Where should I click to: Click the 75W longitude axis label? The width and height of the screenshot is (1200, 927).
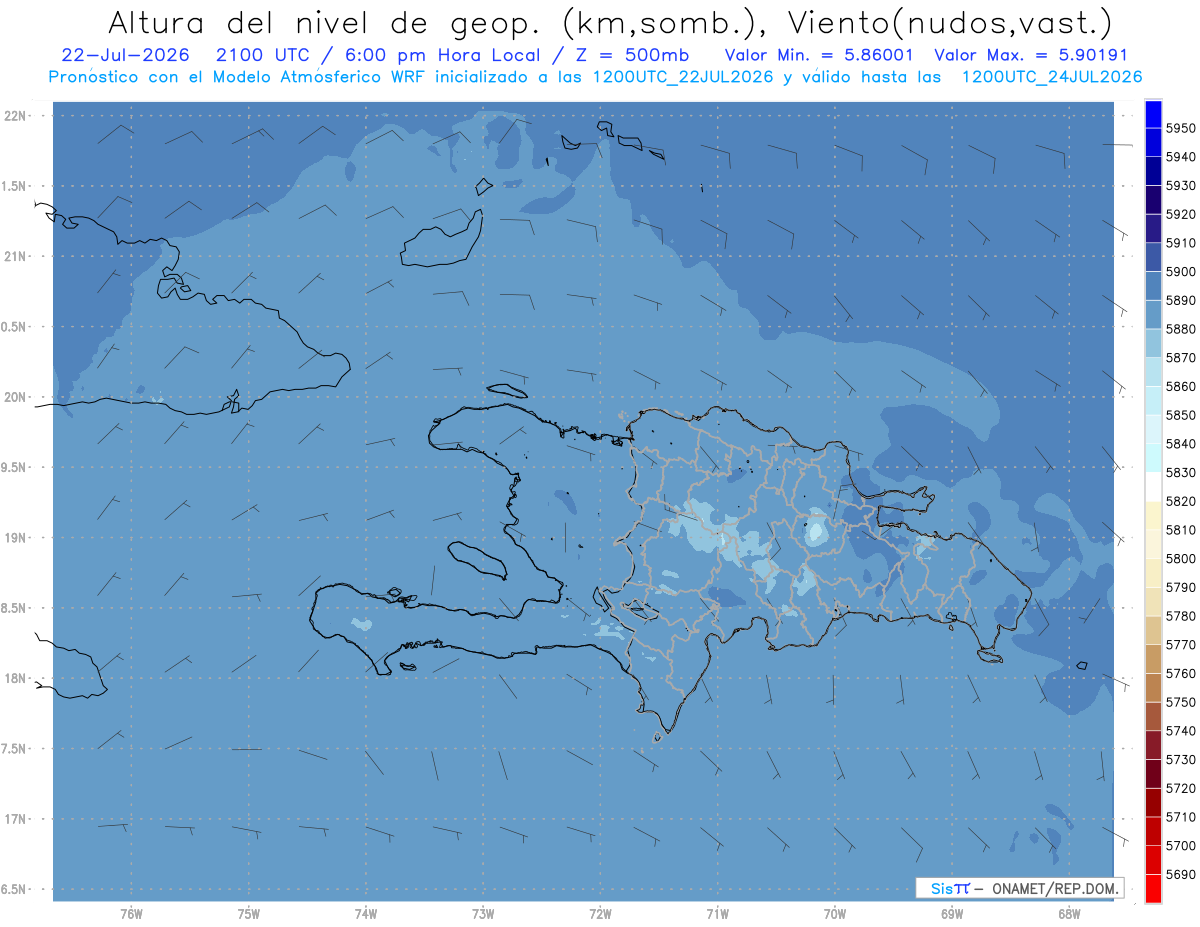[x=249, y=913]
